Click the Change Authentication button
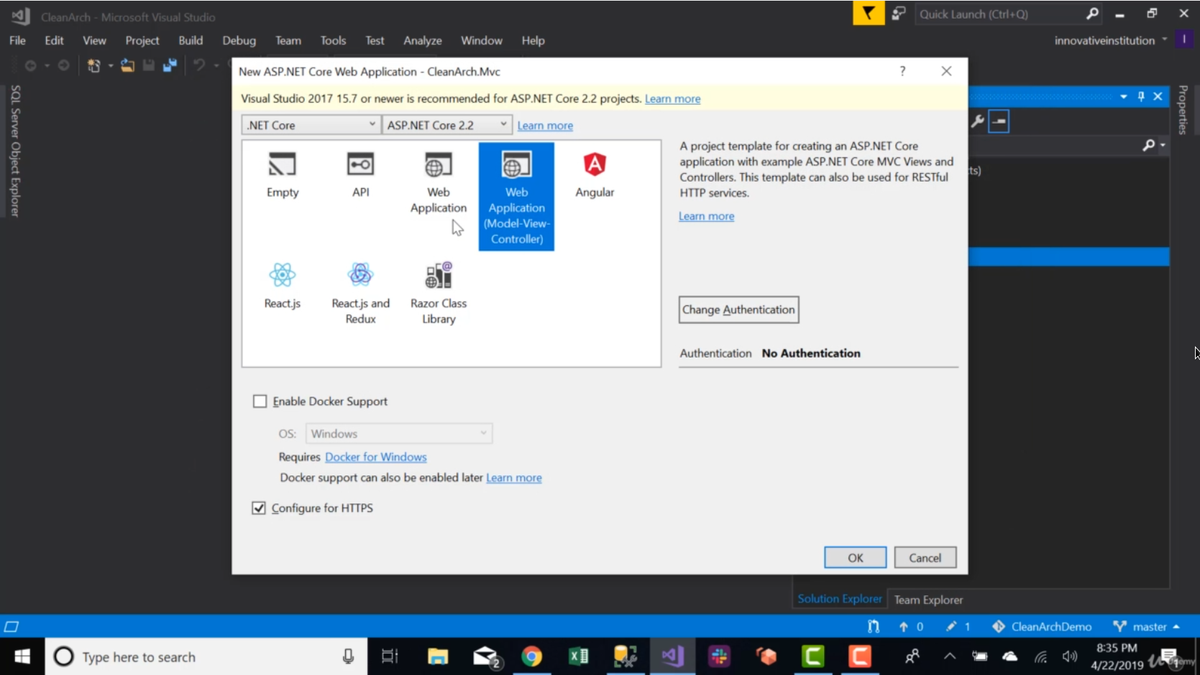Viewport: 1200px width, 675px height. coord(738,309)
